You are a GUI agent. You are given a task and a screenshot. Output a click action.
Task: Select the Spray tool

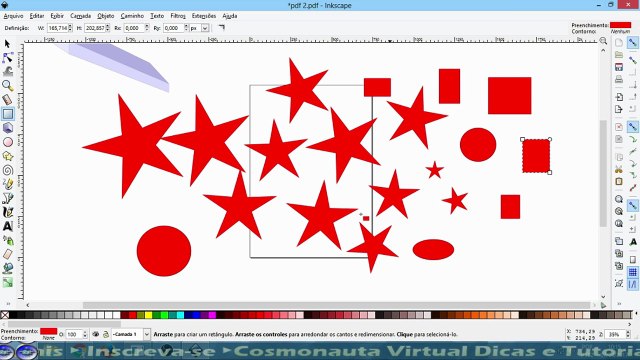[x=7, y=240]
